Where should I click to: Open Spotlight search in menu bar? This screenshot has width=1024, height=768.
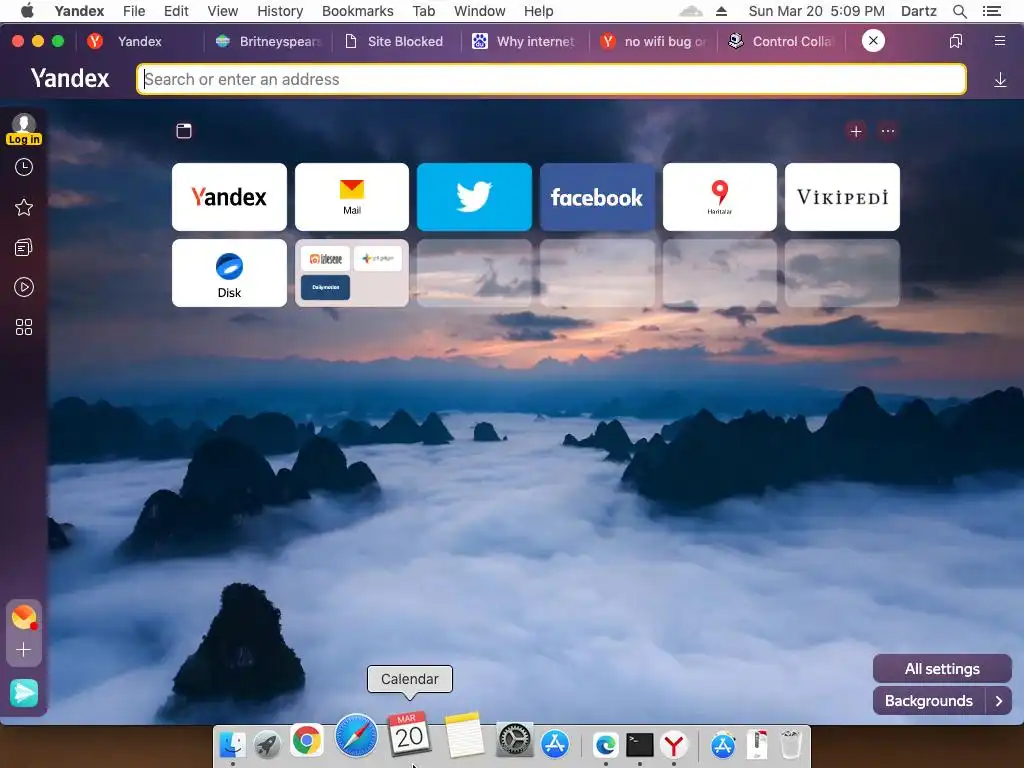[x=960, y=11]
